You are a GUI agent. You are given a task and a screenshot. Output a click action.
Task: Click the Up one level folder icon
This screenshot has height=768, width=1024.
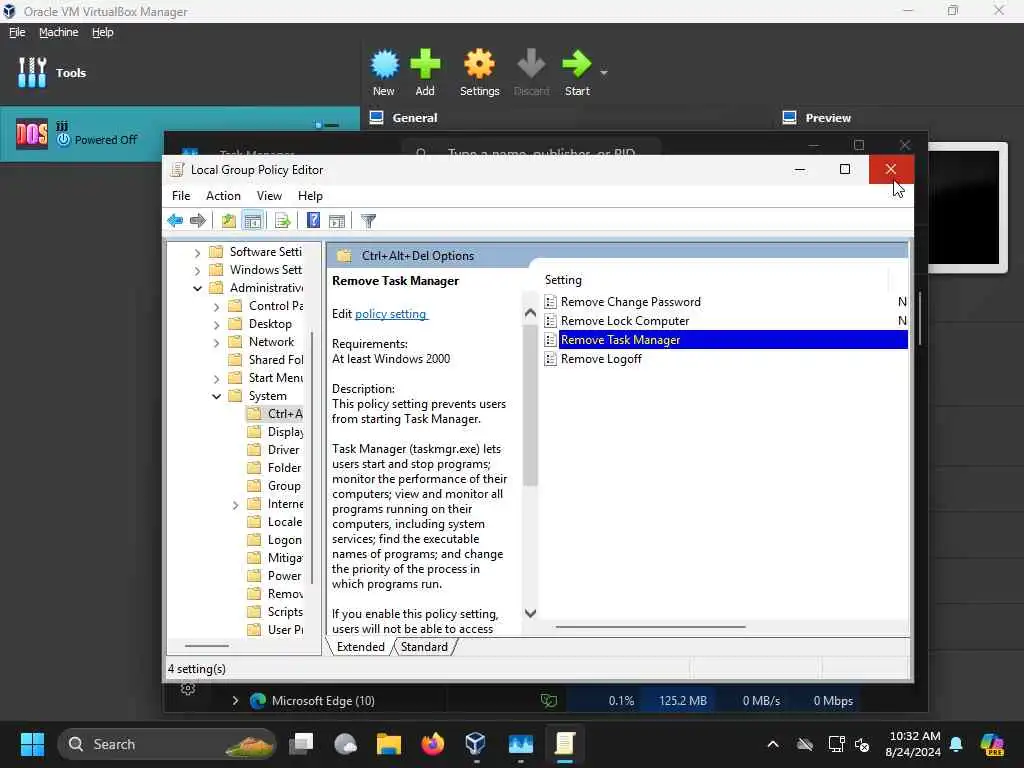pos(228,221)
